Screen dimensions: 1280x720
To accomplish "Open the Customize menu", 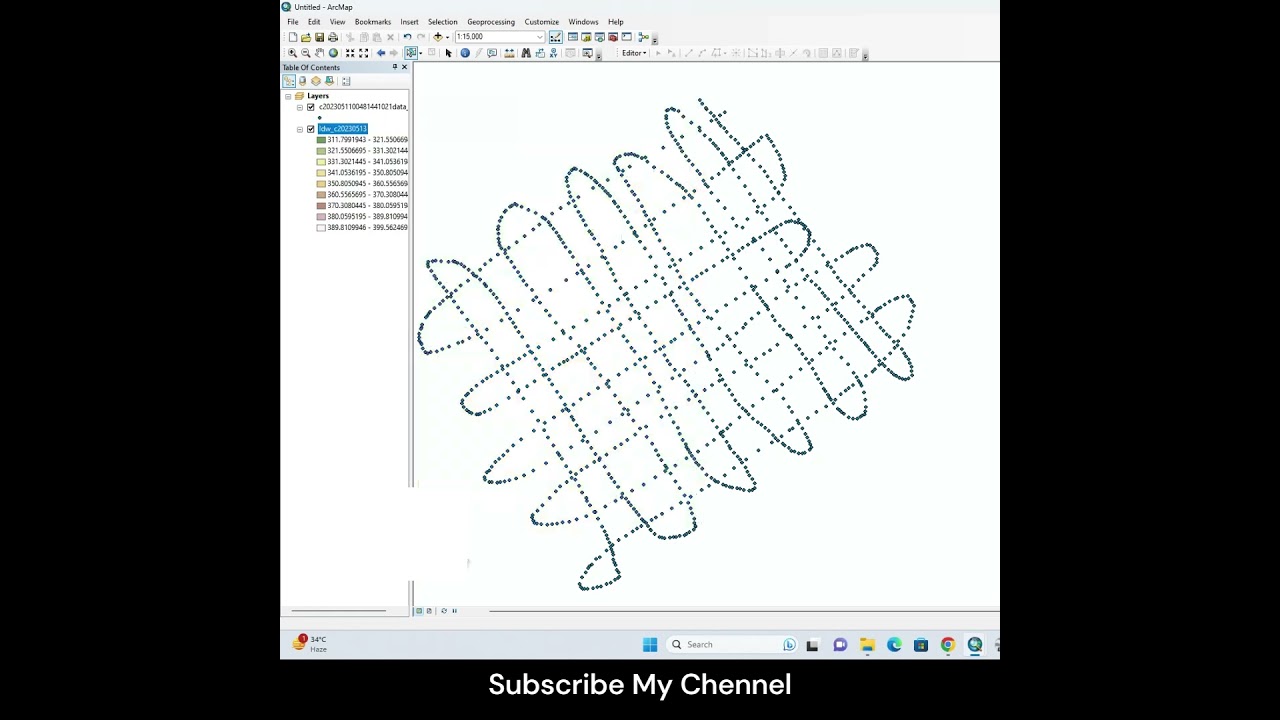I will (x=542, y=22).
